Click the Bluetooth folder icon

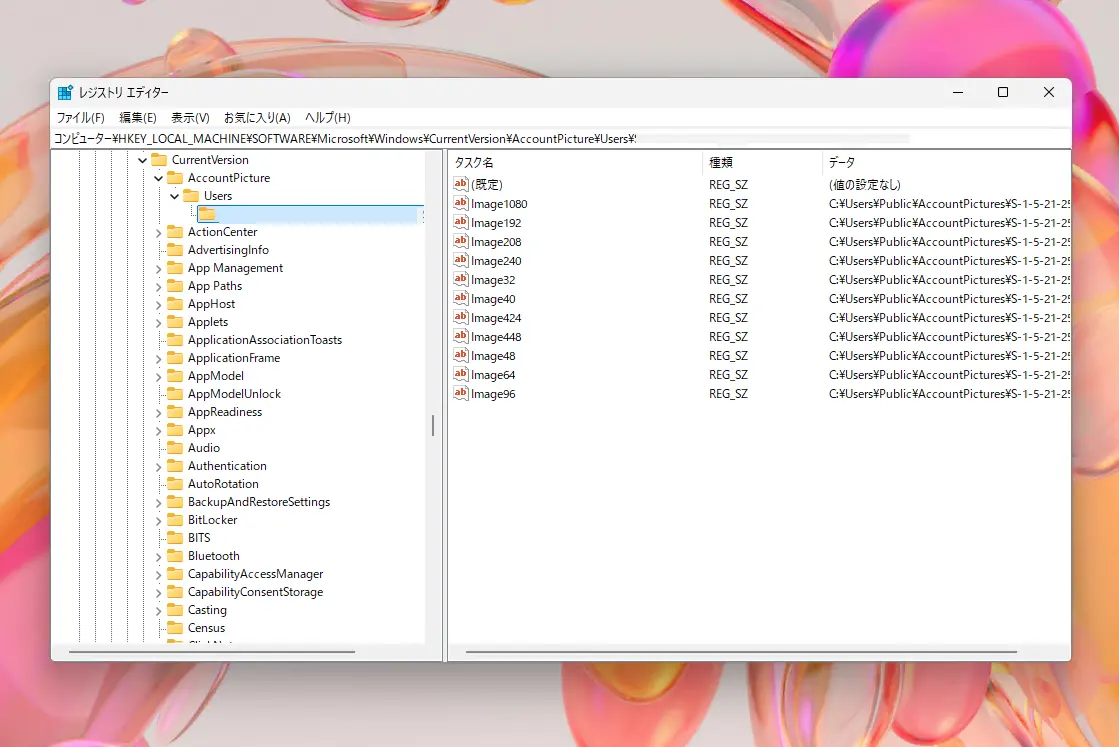coord(175,556)
